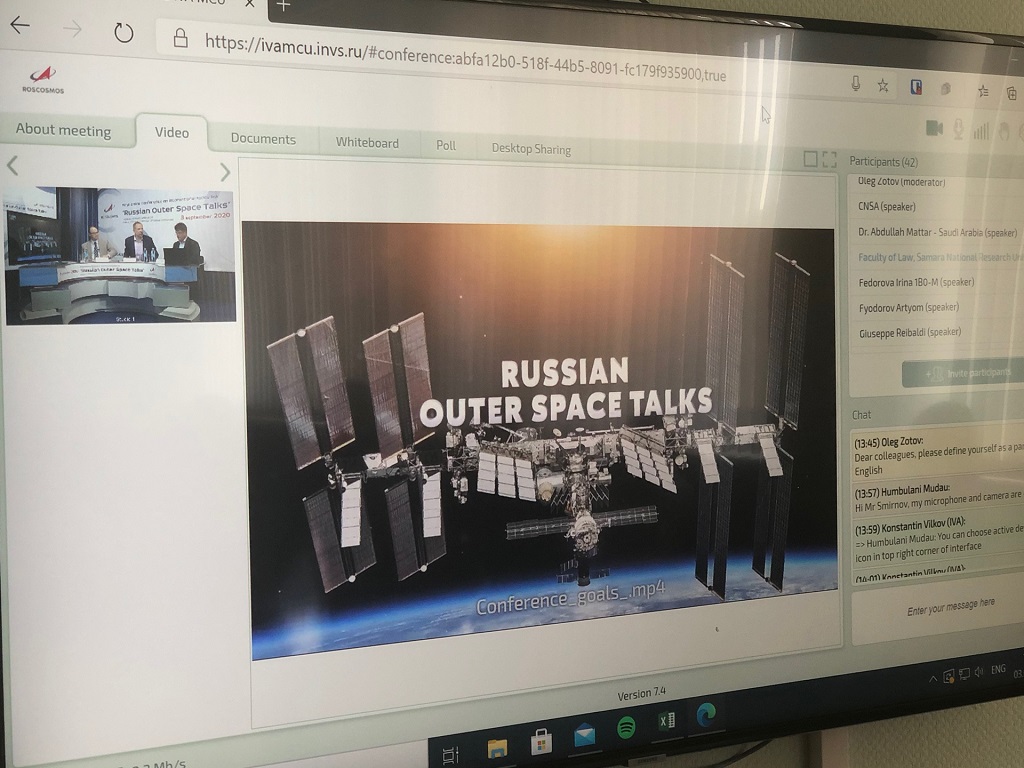This screenshot has height=768, width=1024.
Task: Raise hand using the hand icon
Action: [x=1004, y=132]
